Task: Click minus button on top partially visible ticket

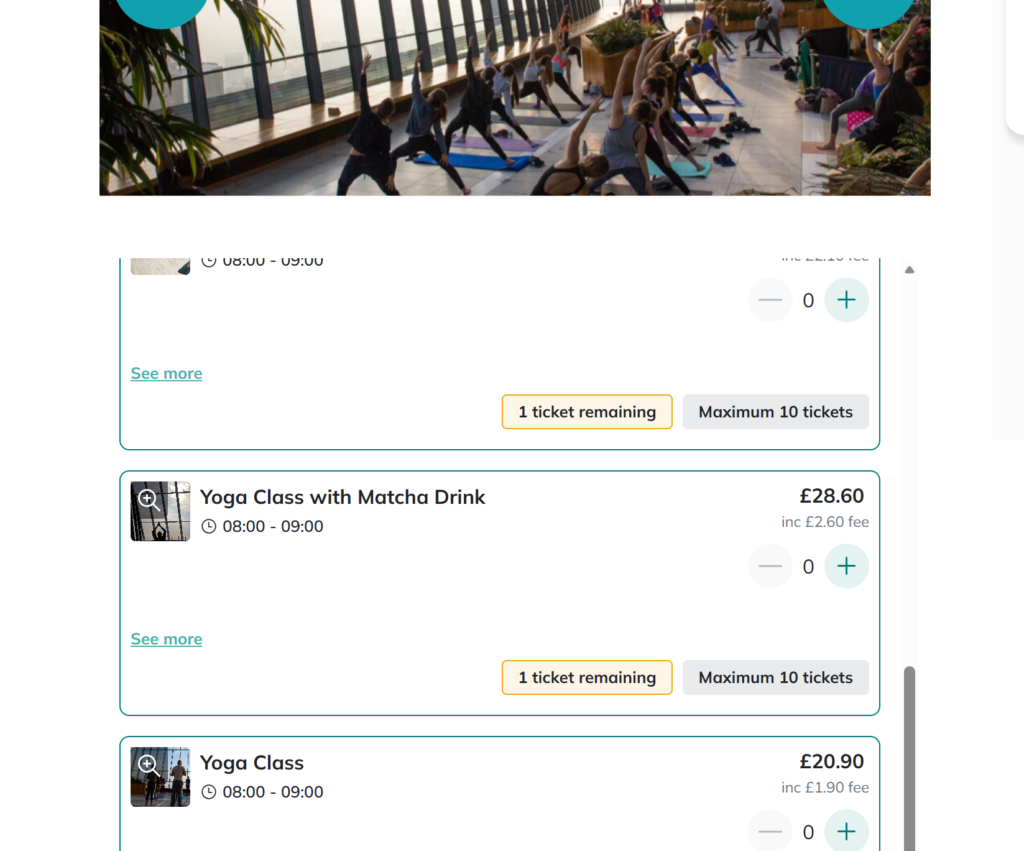Action: pos(770,300)
